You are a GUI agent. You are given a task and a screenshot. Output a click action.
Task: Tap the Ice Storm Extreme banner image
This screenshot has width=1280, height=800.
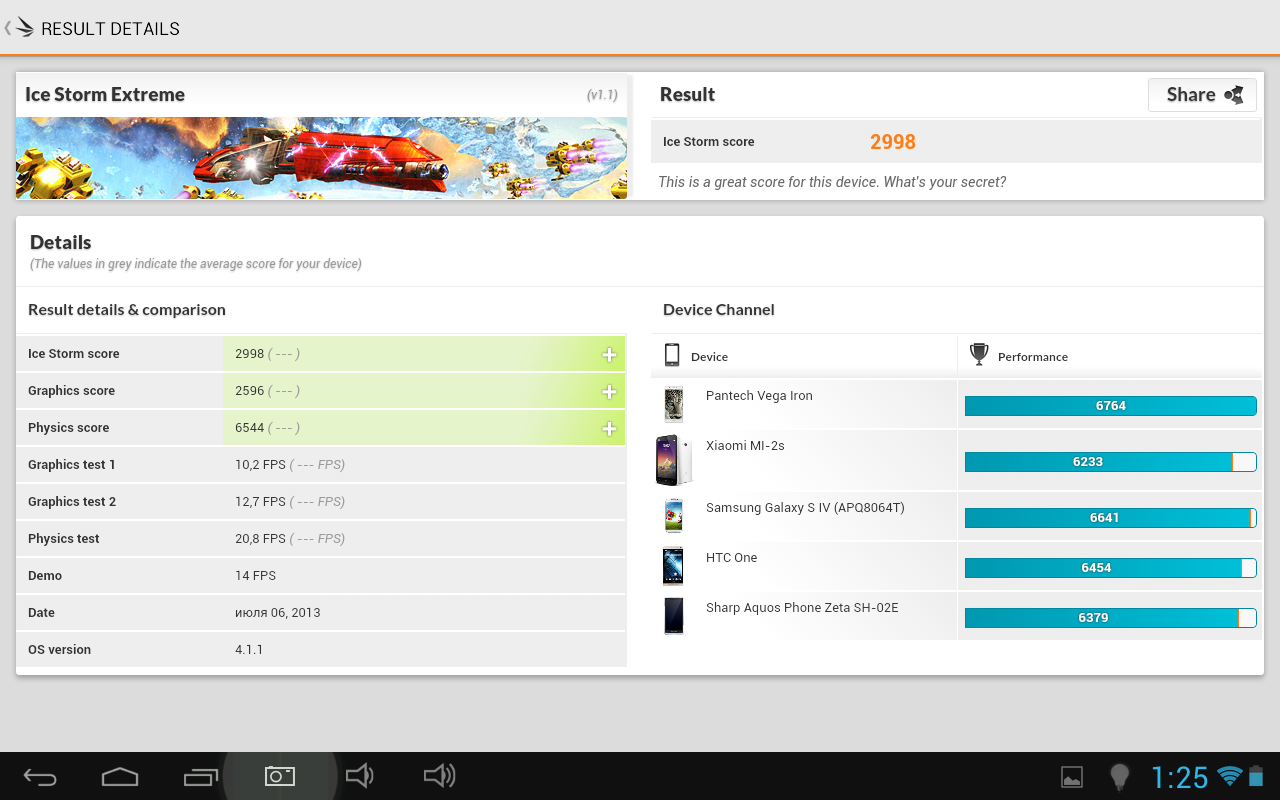[321, 158]
